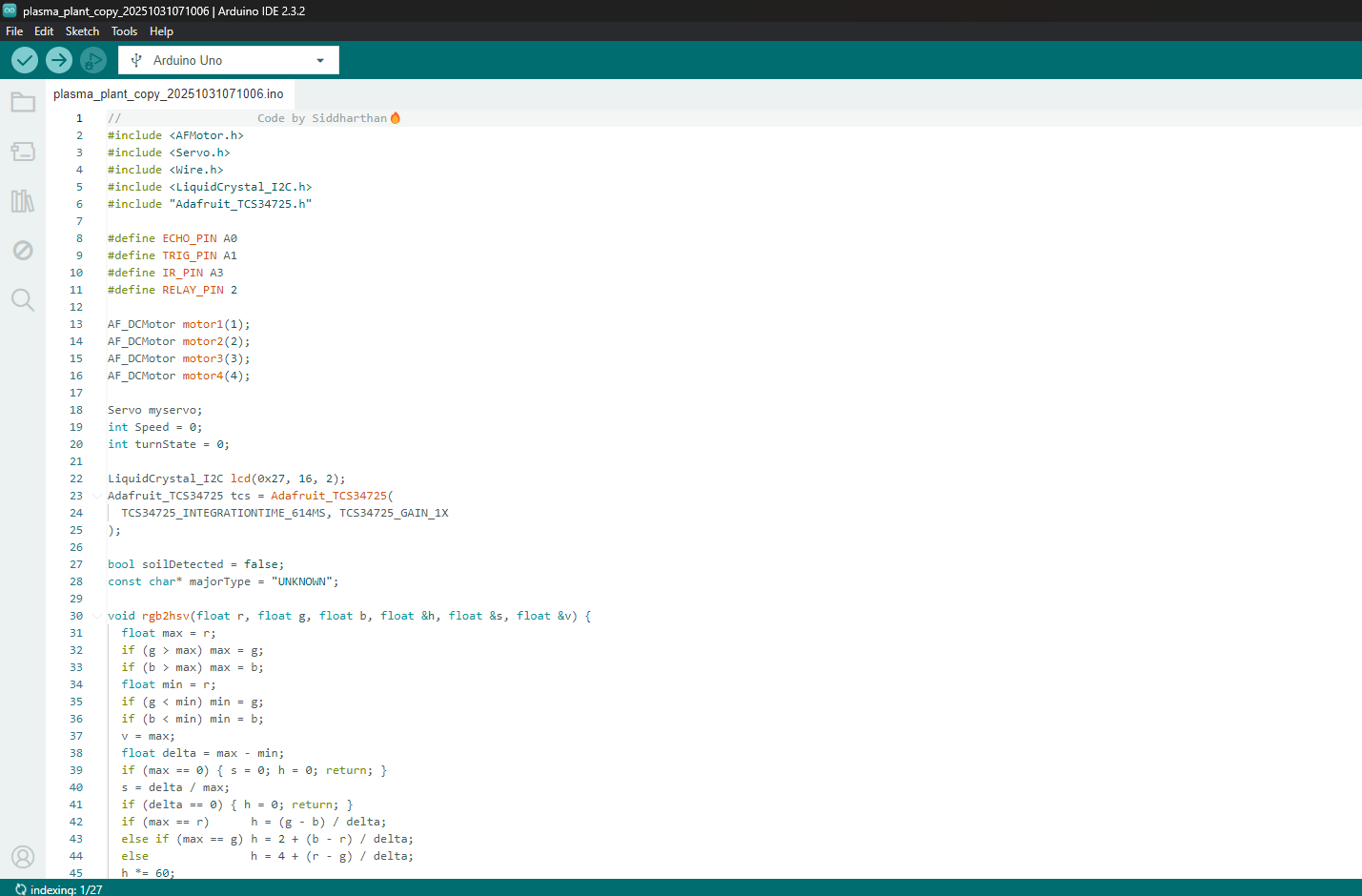
Task: Collapse the Adafruit_TCS34725 tcs declaration fold
Action: click(97, 496)
